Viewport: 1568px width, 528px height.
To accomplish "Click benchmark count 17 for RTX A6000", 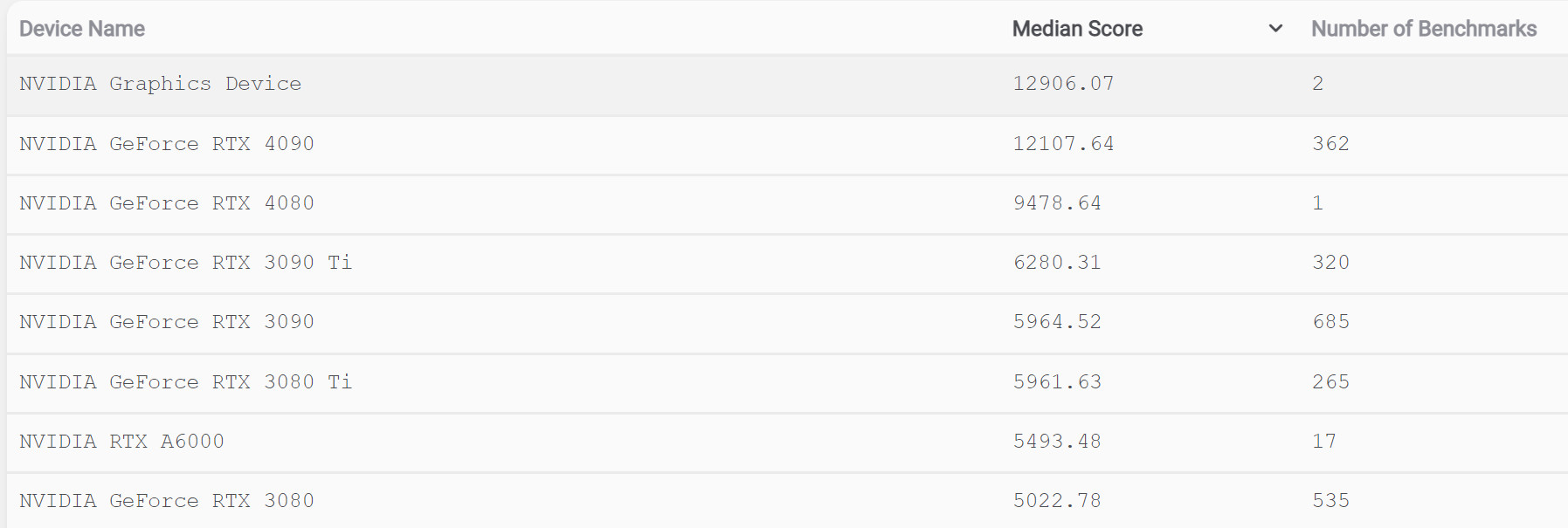I will 1324,442.
